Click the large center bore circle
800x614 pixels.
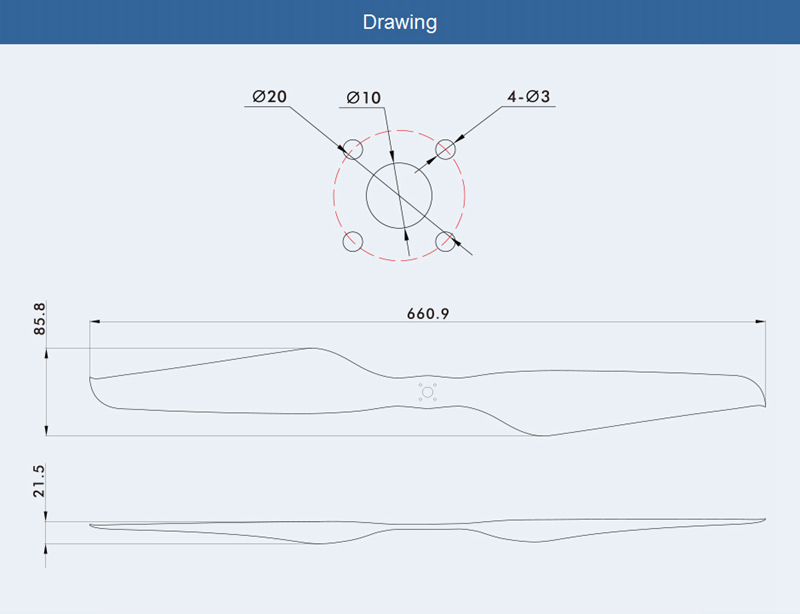point(399,195)
